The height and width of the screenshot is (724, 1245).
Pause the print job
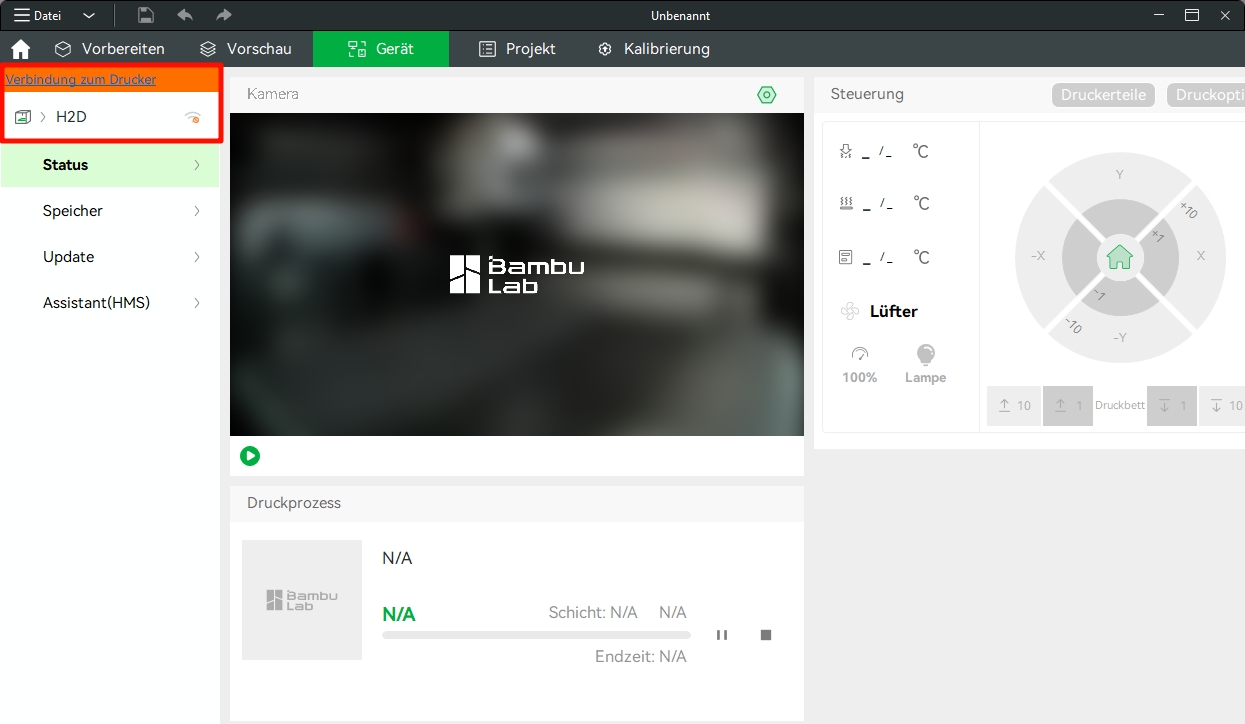(x=722, y=635)
